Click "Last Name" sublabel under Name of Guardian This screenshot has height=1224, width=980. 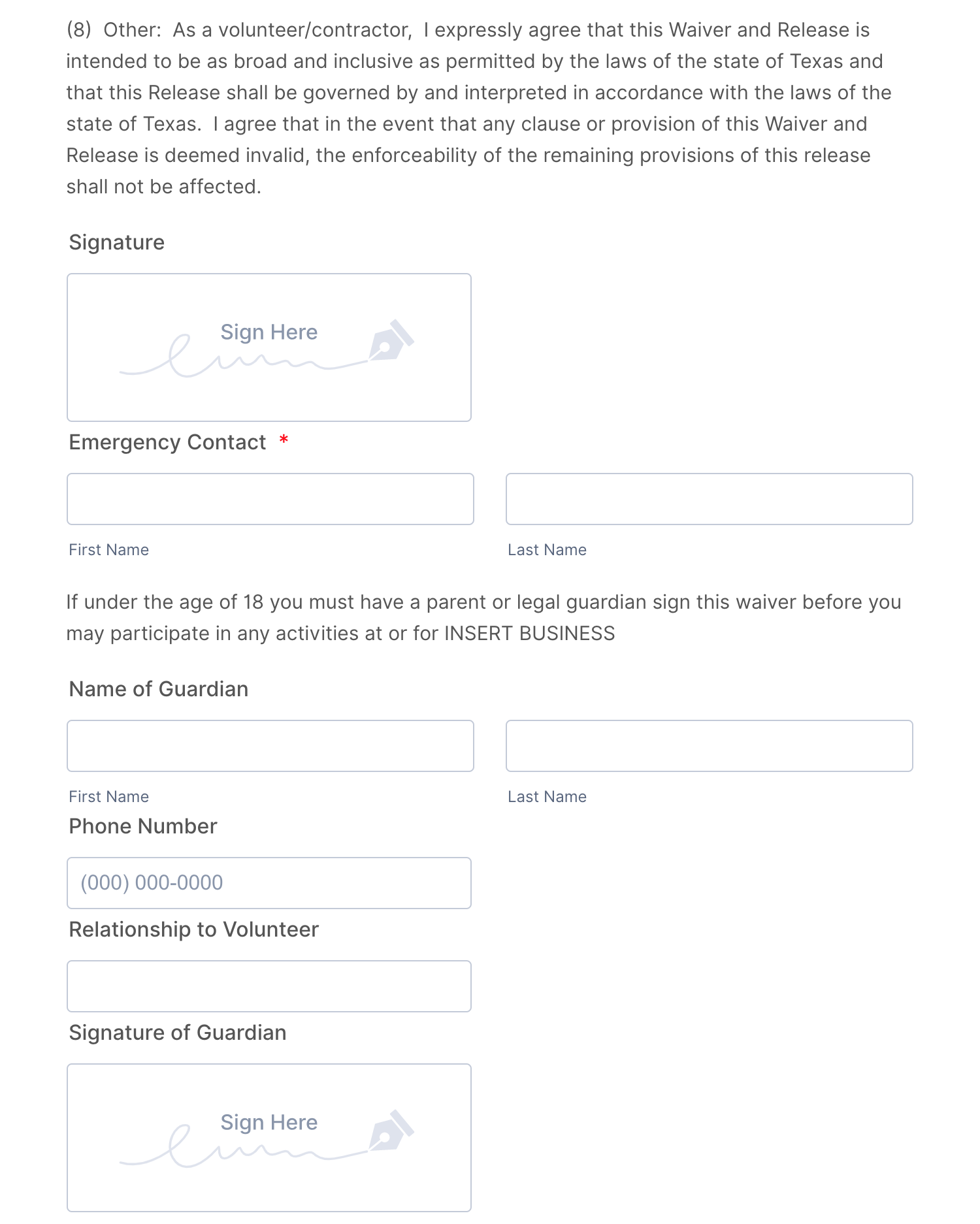[x=547, y=797]
